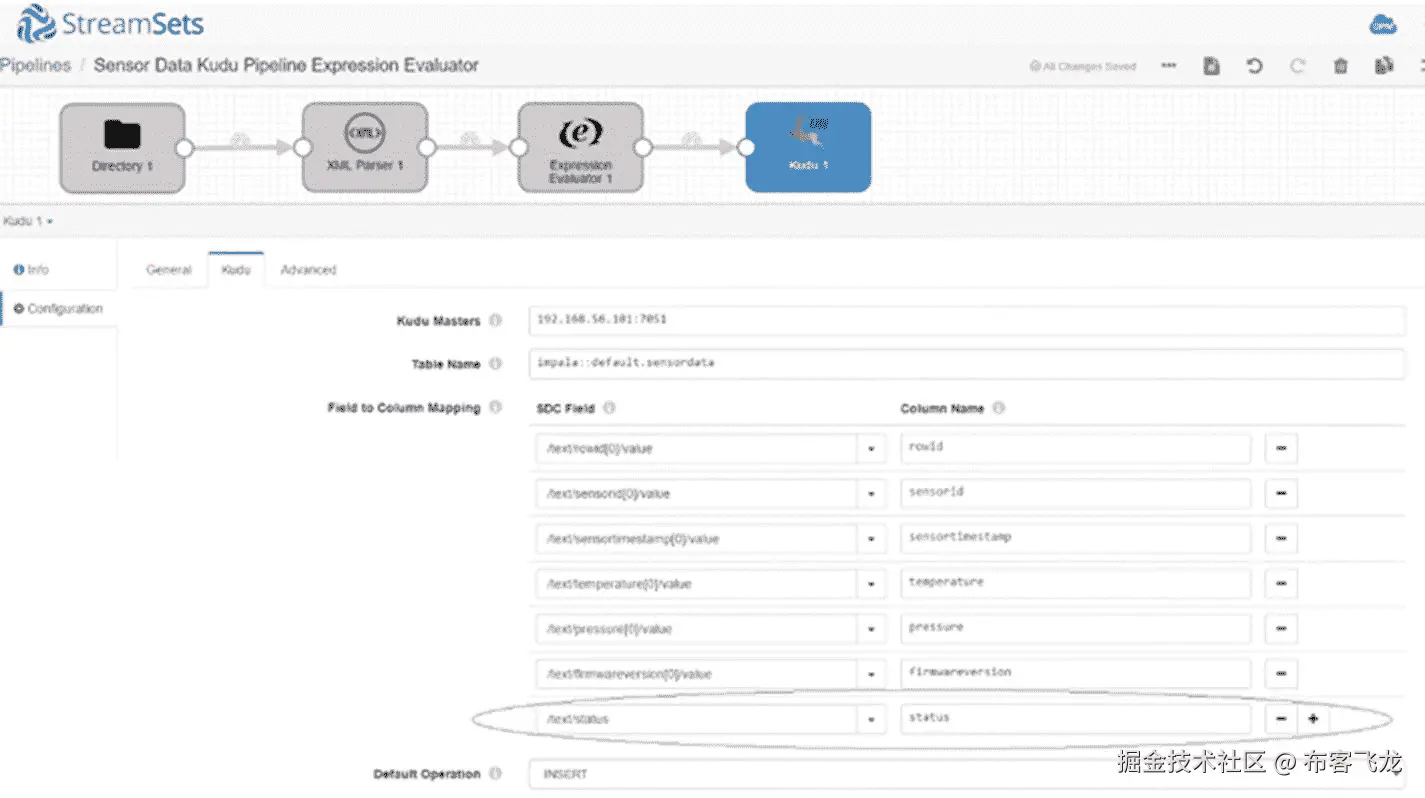Switch to the General tab
The width and height of the screenshot is (1425, 798).
click(x=168, y=270)
